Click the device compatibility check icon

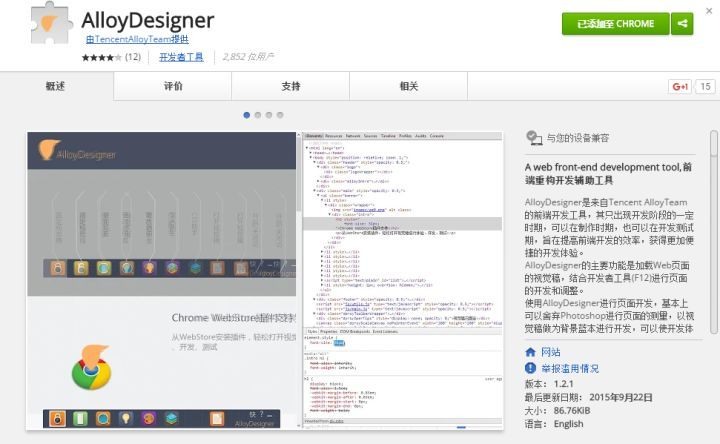point(534,138)
